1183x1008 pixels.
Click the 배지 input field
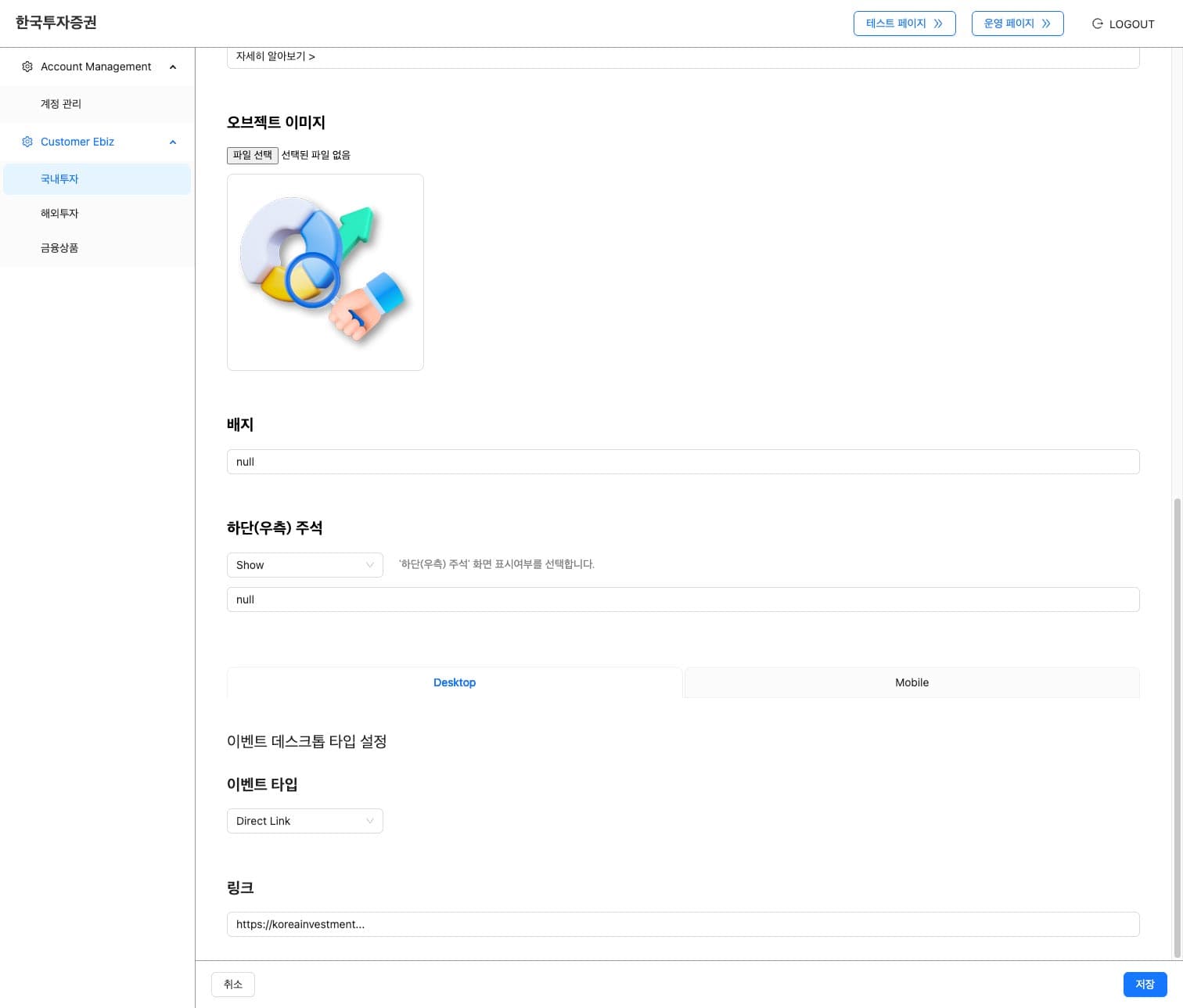pos(682,462)
